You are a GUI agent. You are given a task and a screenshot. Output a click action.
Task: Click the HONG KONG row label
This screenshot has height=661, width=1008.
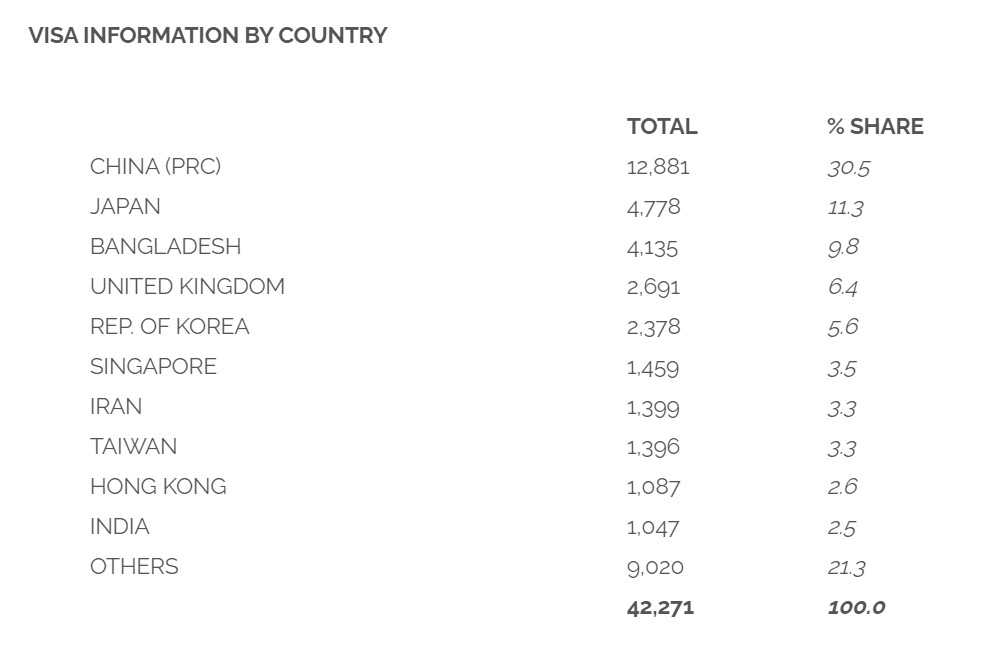click(158, 487)
